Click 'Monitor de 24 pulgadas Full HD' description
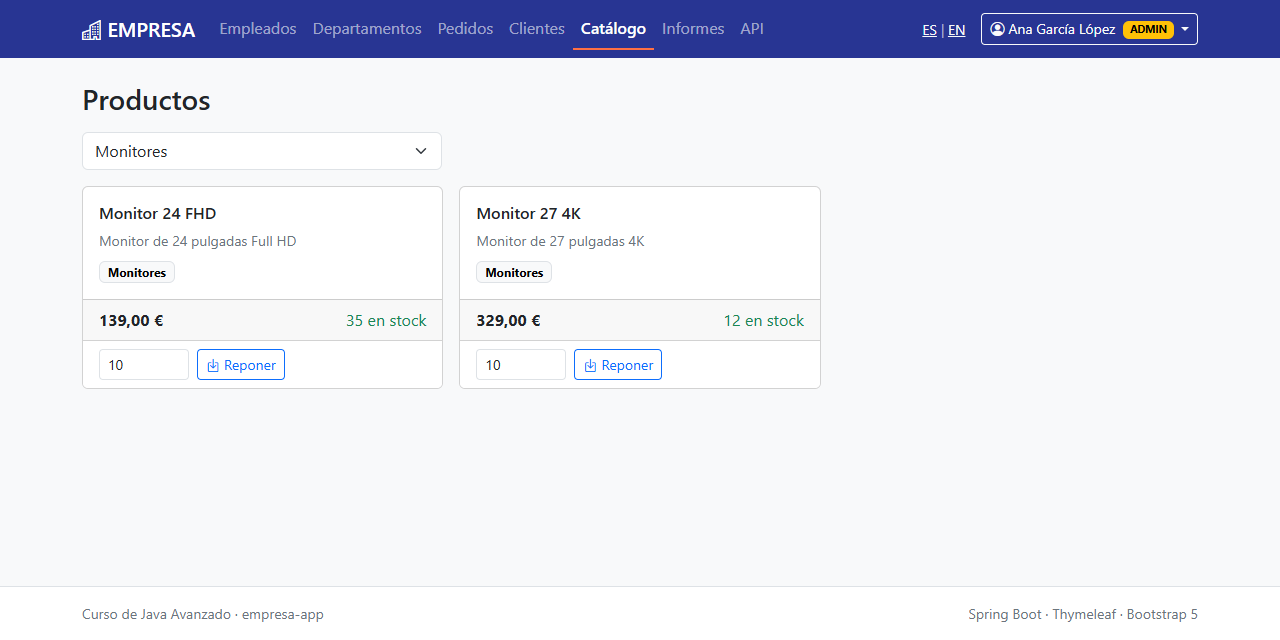 198,241
